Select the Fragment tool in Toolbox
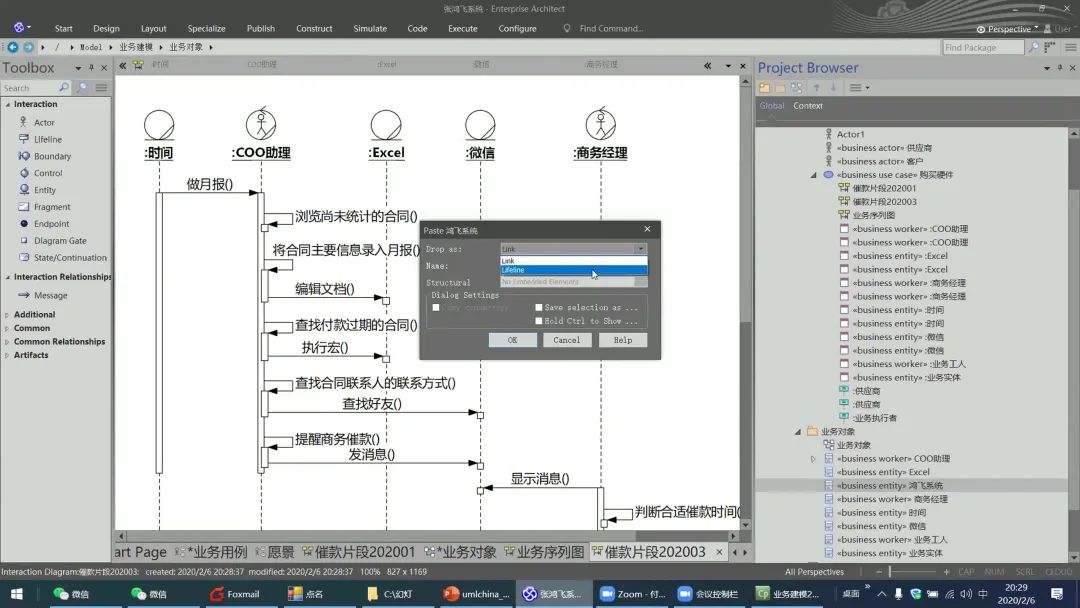This screenshot has height=608, width=1080. 44,207
